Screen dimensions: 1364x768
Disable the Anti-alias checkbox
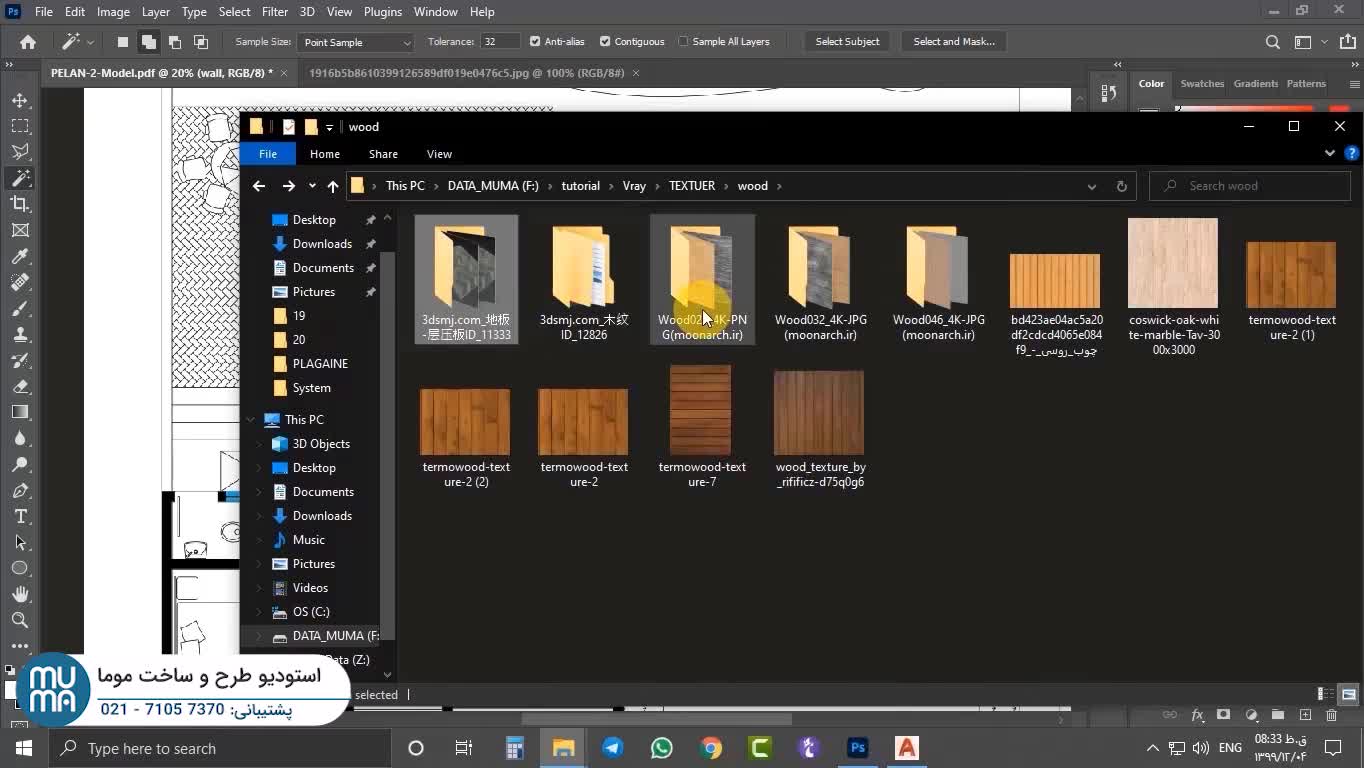(535, 42)
